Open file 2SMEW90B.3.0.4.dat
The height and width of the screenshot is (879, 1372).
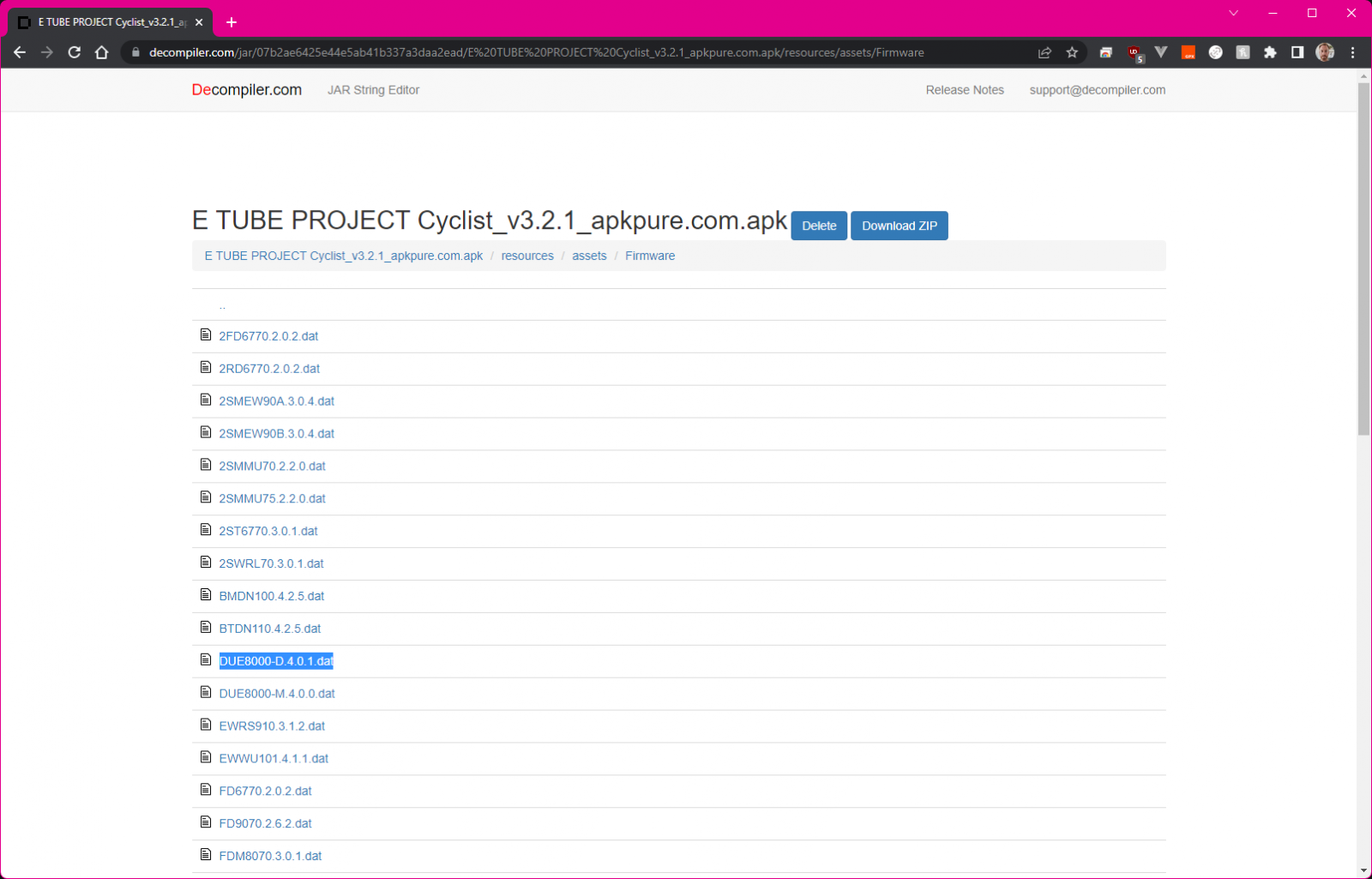[277, 434]
